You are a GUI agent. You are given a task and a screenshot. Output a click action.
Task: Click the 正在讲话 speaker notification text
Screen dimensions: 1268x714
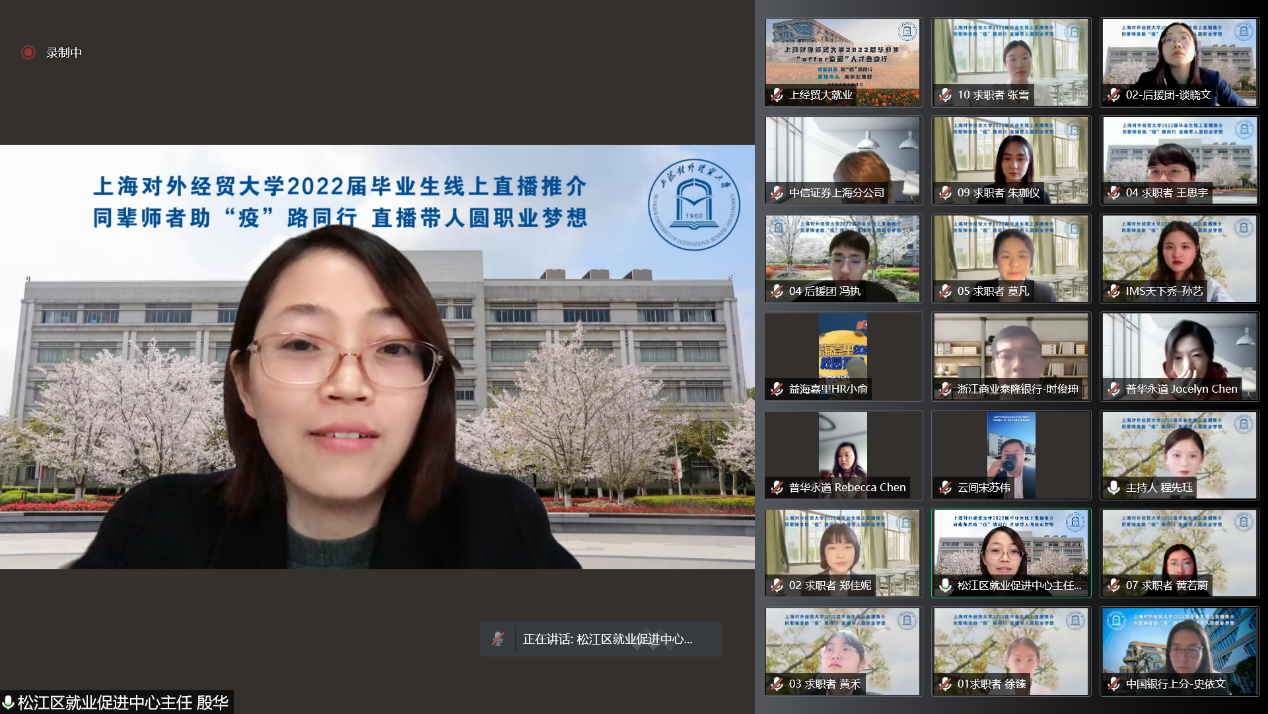[x=607, y=639]
